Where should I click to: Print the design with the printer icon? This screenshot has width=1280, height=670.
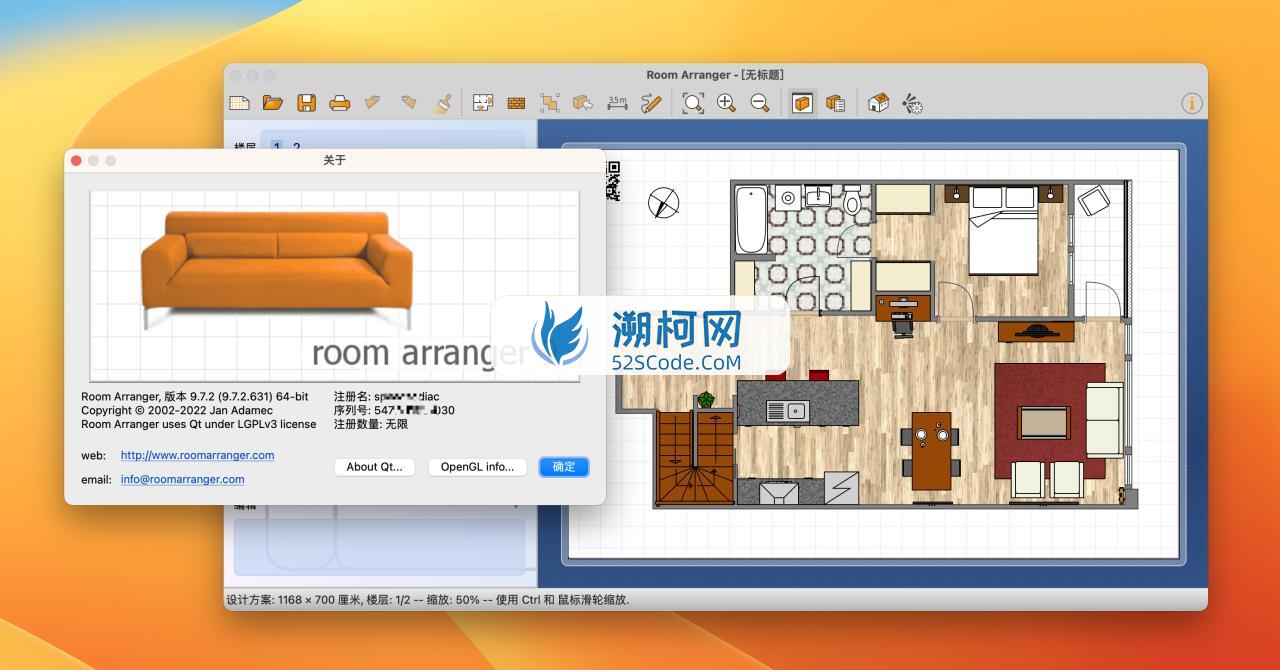[340, 103]
